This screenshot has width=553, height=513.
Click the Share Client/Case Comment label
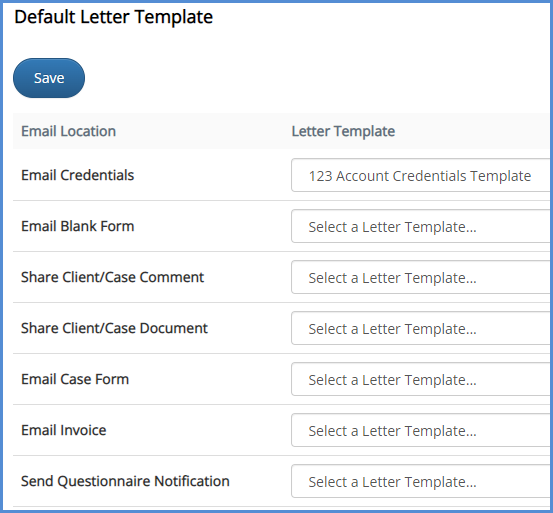(x=113, y=277)
